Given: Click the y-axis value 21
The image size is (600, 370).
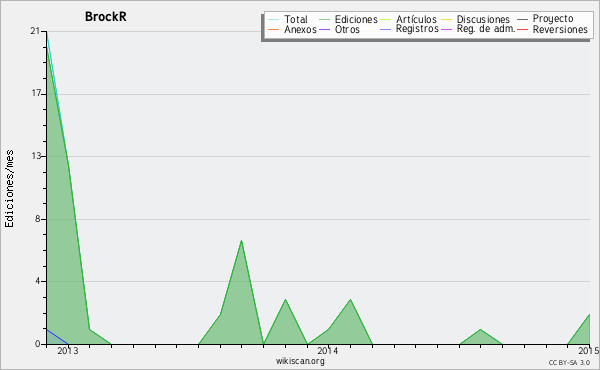Looking at the screenshot, I should point(36,31).
